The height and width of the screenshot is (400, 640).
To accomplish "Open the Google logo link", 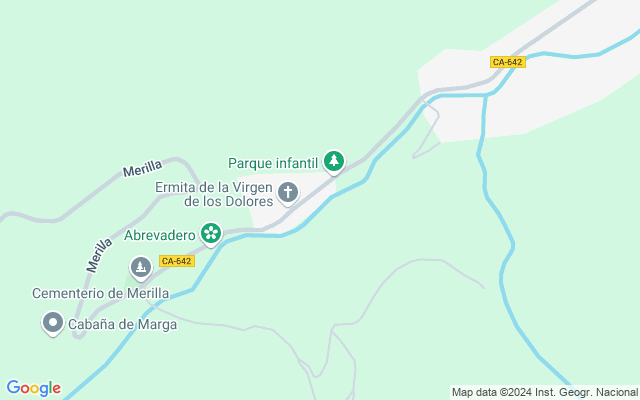I will [33, 388].
